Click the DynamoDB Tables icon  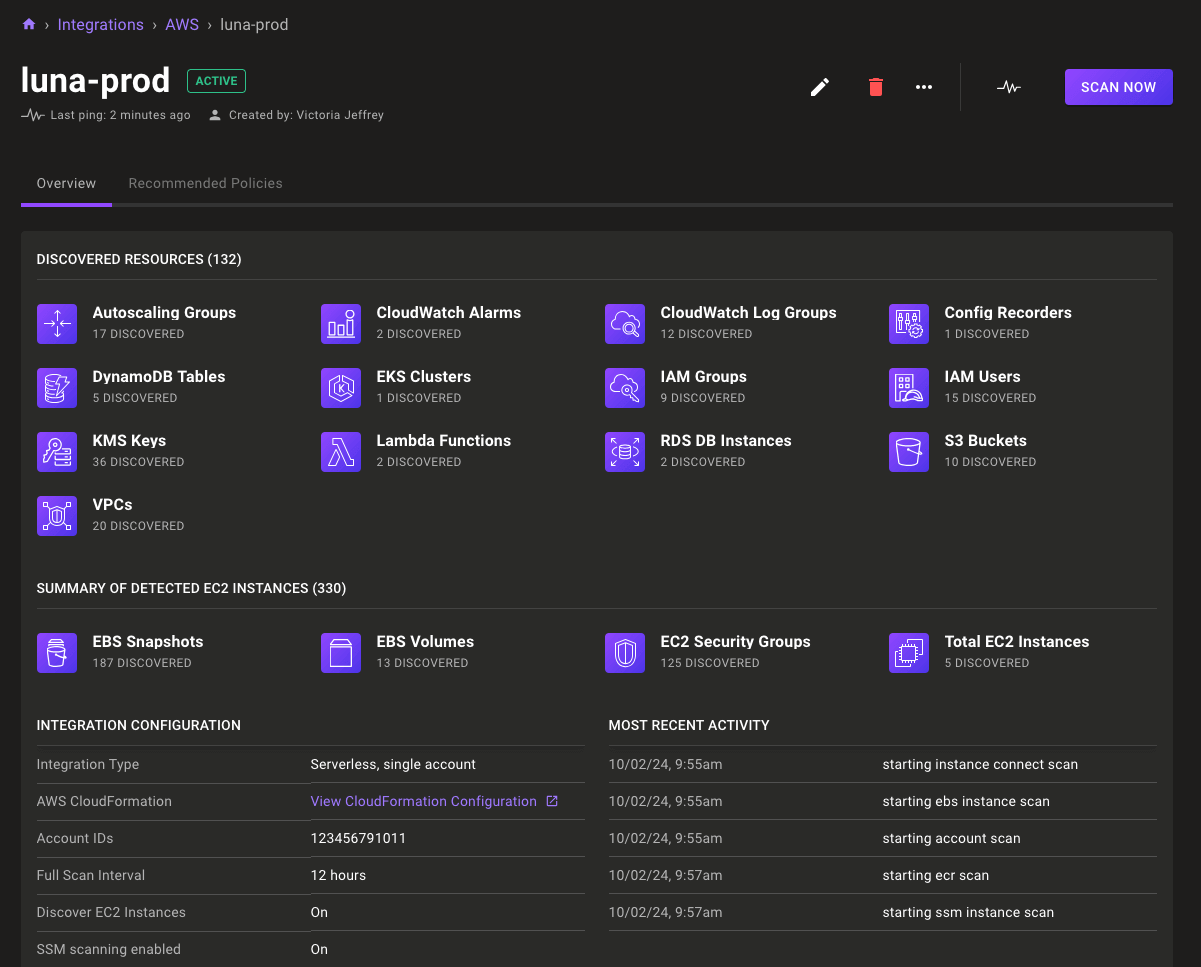57,387
